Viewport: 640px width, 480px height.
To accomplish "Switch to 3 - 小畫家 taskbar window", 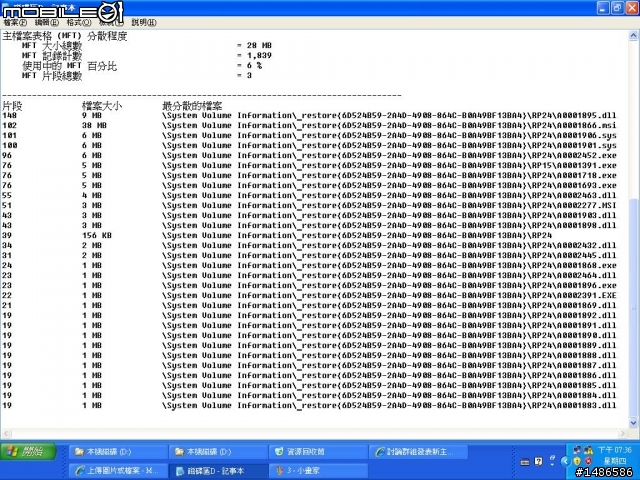I will pyautogui.click(x=318, y=471).
